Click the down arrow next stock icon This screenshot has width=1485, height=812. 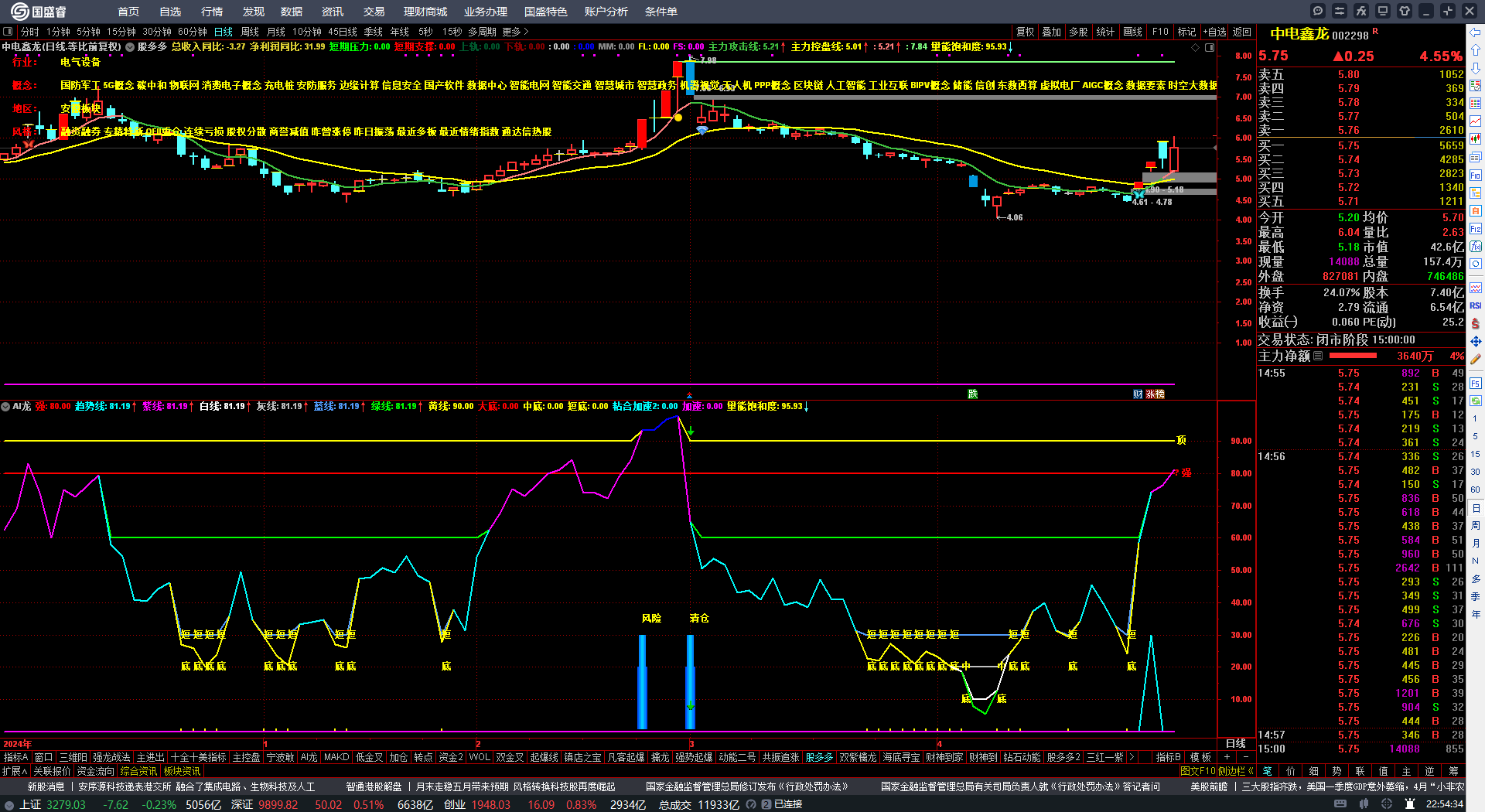pos(1476,68)
